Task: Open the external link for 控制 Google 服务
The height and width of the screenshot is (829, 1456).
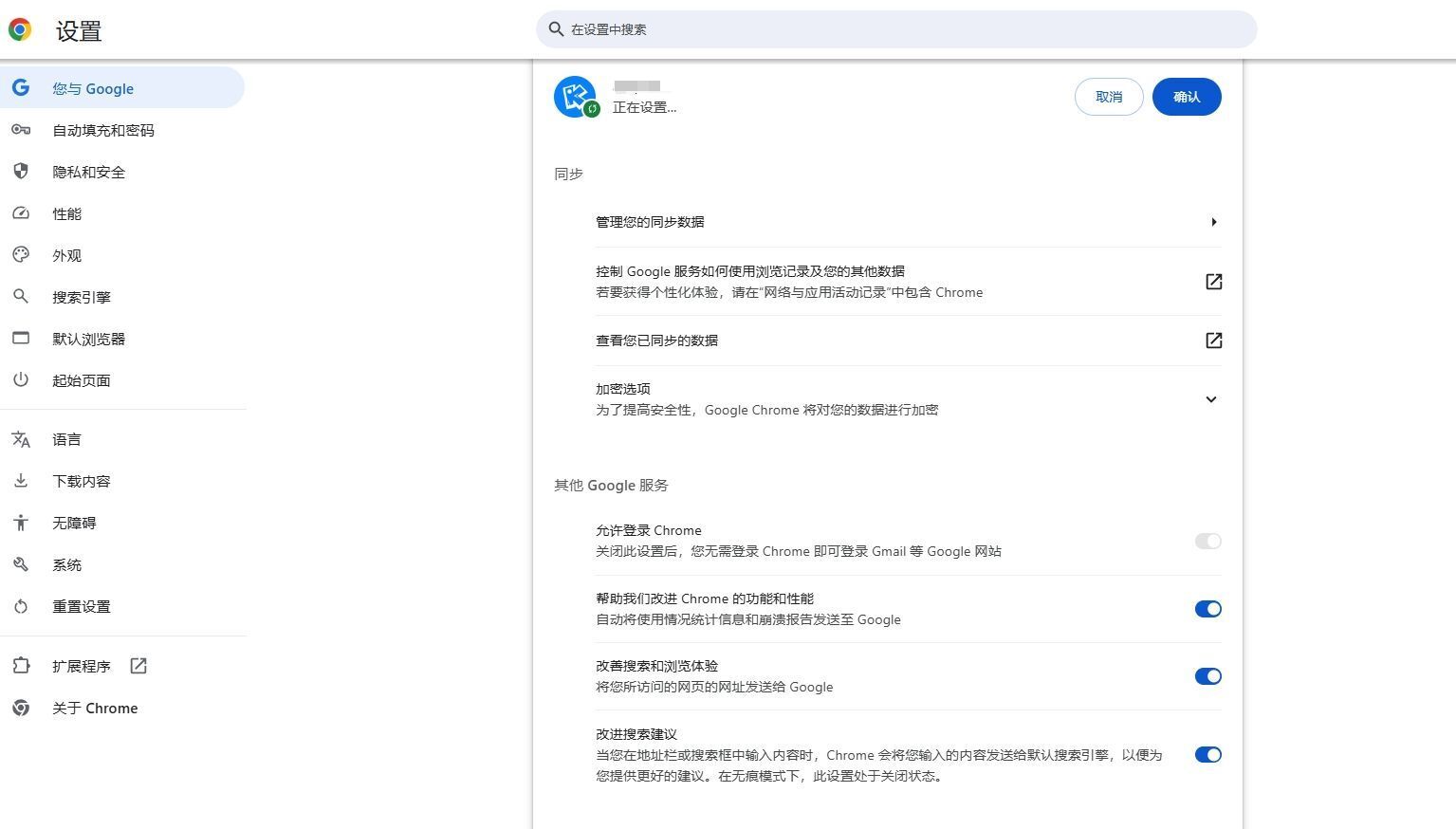Action: click(1213, 282)
